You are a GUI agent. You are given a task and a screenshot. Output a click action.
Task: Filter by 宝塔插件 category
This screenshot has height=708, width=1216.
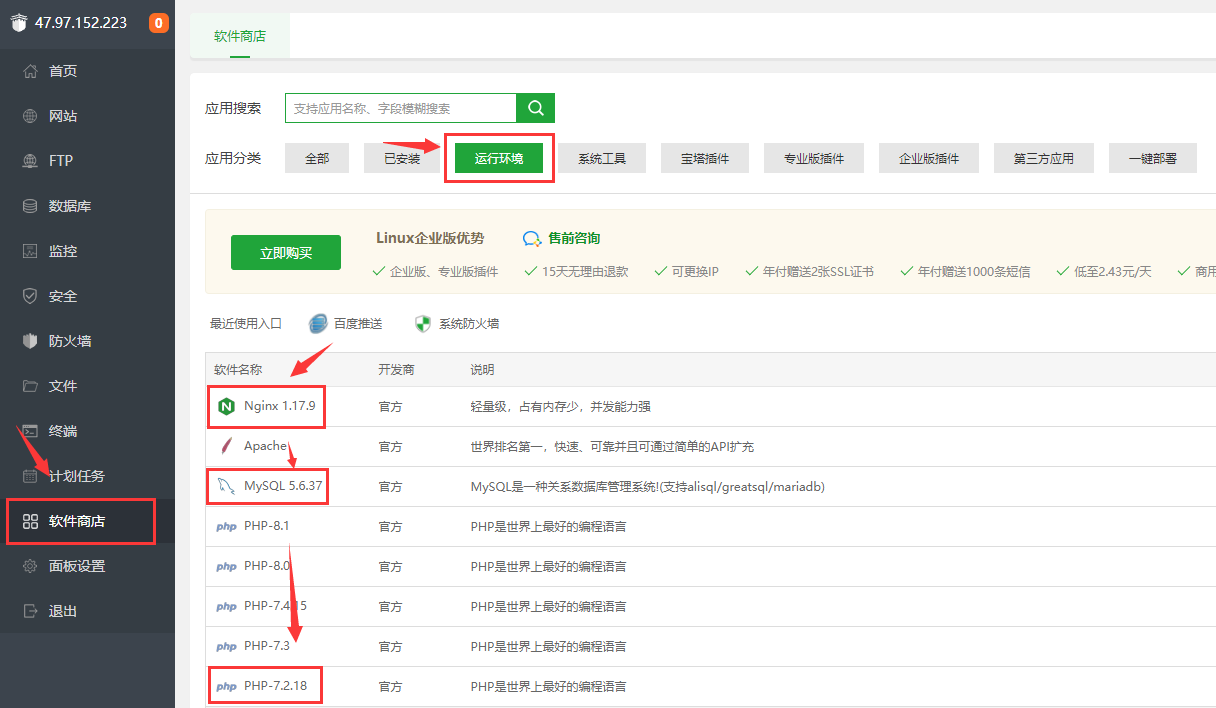(705, 158)
